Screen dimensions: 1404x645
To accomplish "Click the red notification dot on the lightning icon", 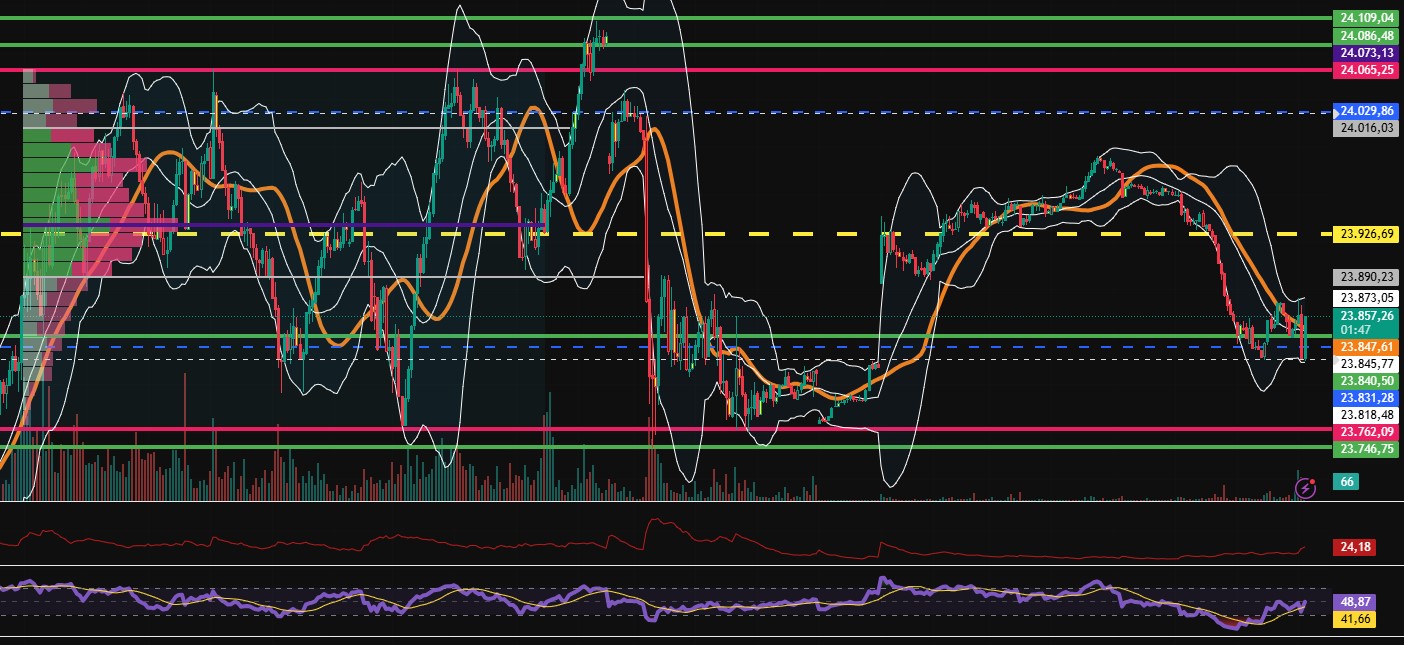I will coord(1313,479).
